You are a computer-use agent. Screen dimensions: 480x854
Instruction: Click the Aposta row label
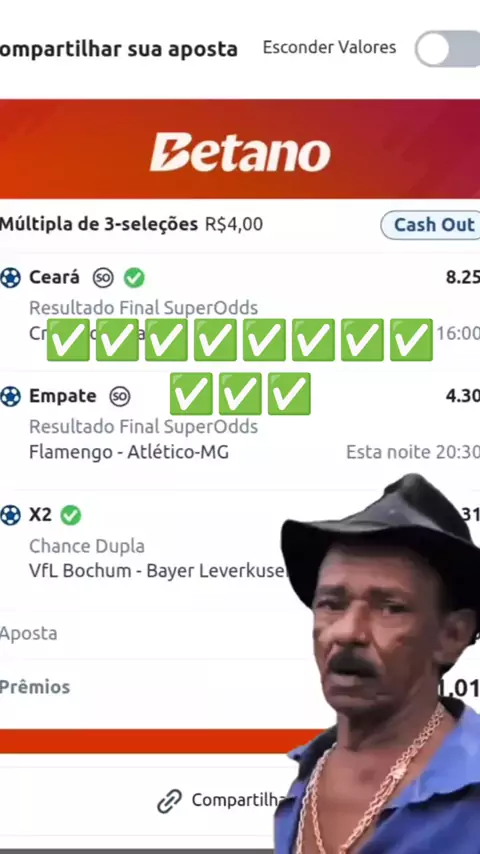[28, 633]
